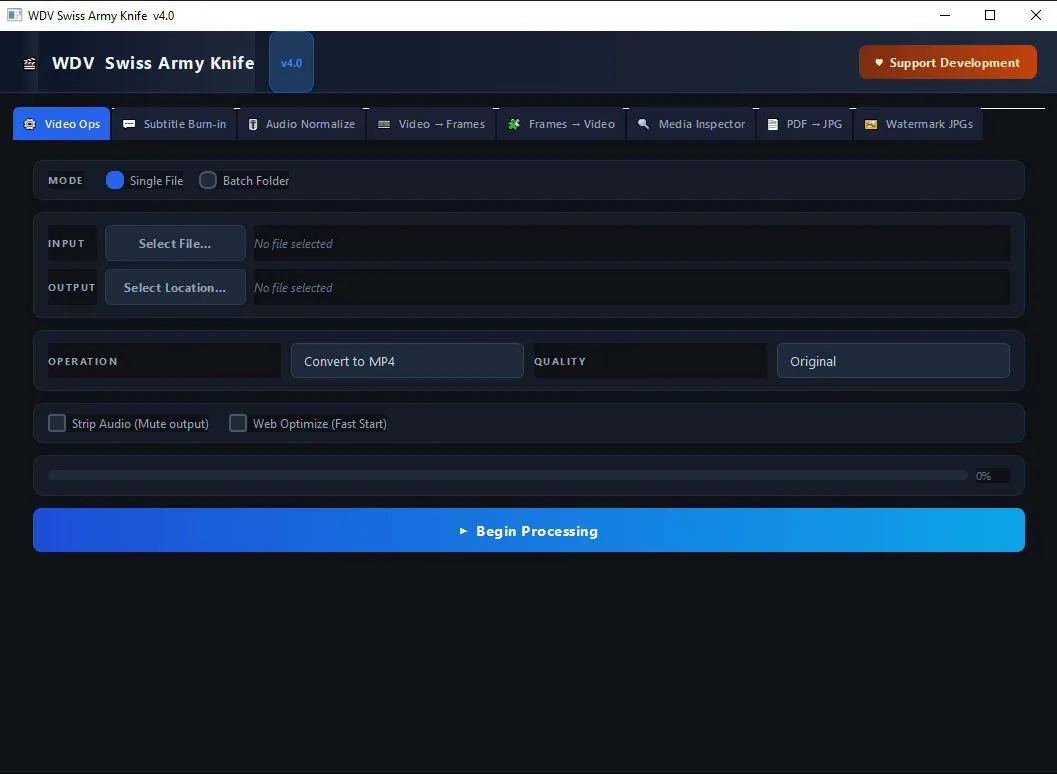1057x774 pixels.
Task: Click the film strip icon on Video → Frames tab
Action: [x=384, y=124]
